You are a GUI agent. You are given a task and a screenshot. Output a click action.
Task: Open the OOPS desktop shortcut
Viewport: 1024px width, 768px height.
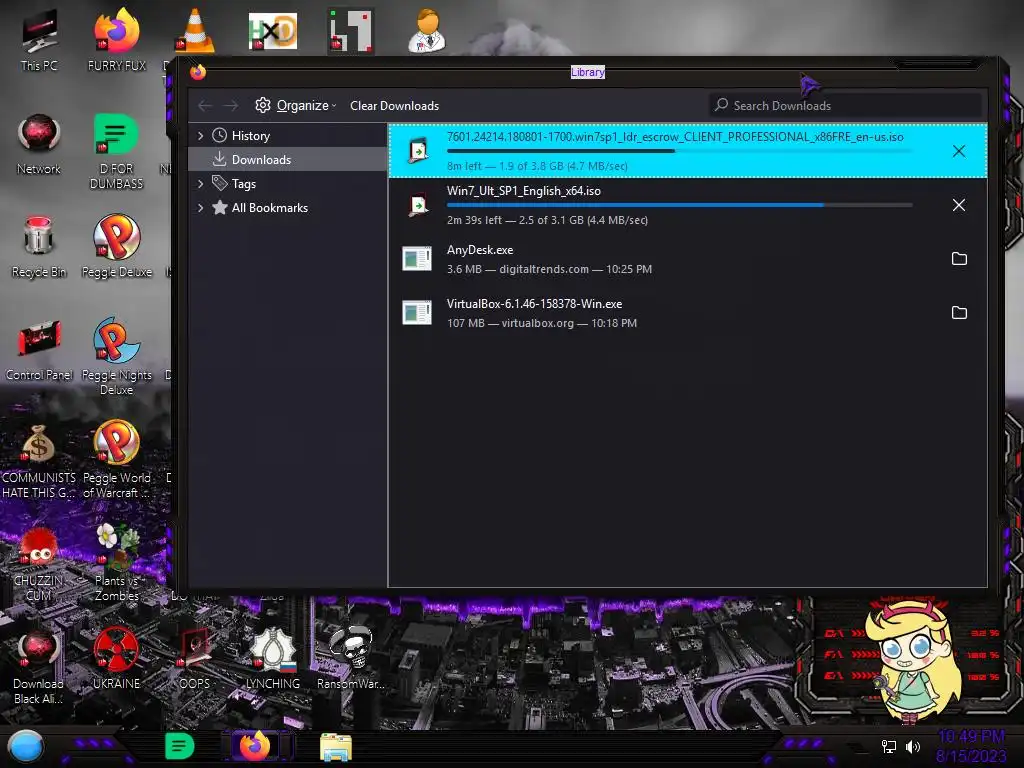[195, 658]
